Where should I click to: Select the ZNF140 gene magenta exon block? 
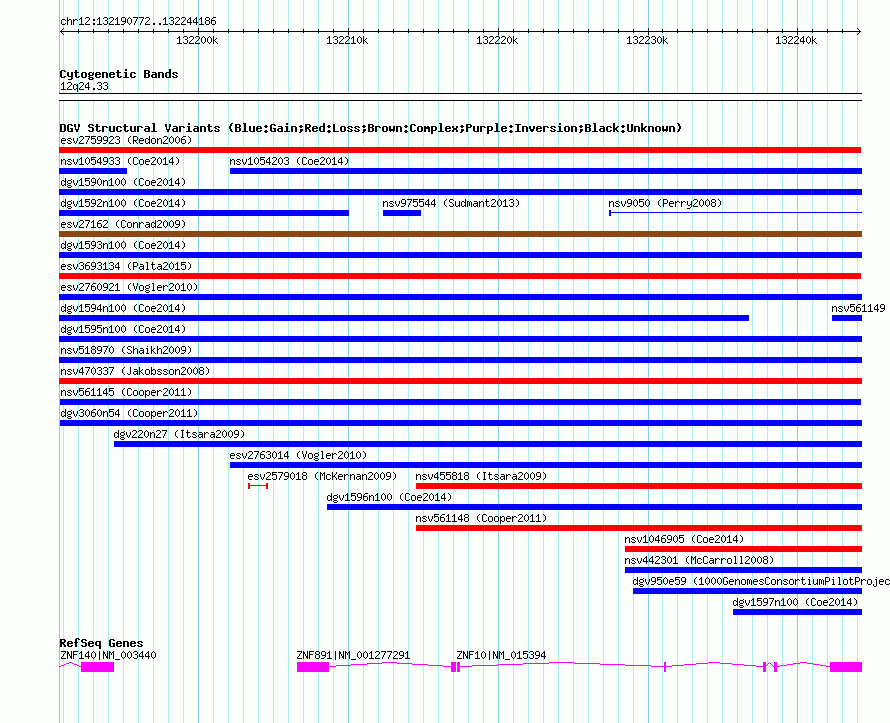pyautogui.click(x=97, y=667)
